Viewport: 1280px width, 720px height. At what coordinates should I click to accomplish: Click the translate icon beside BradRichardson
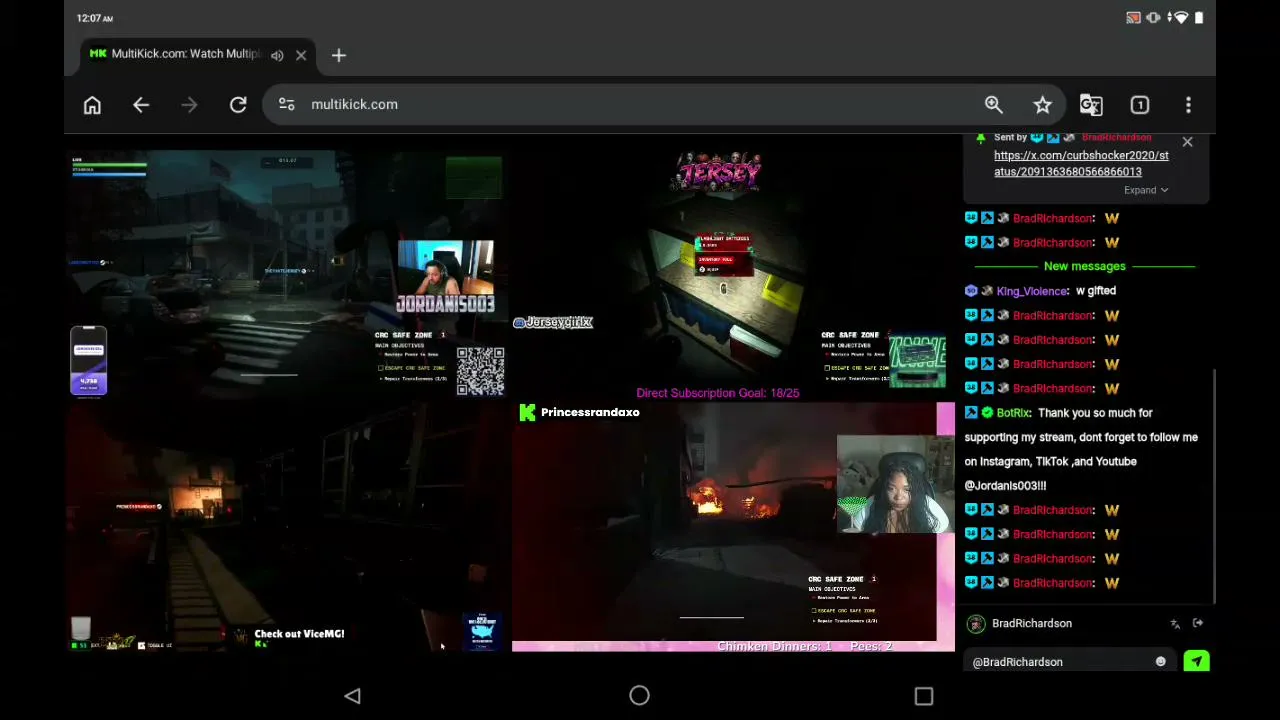[1175, 624]
